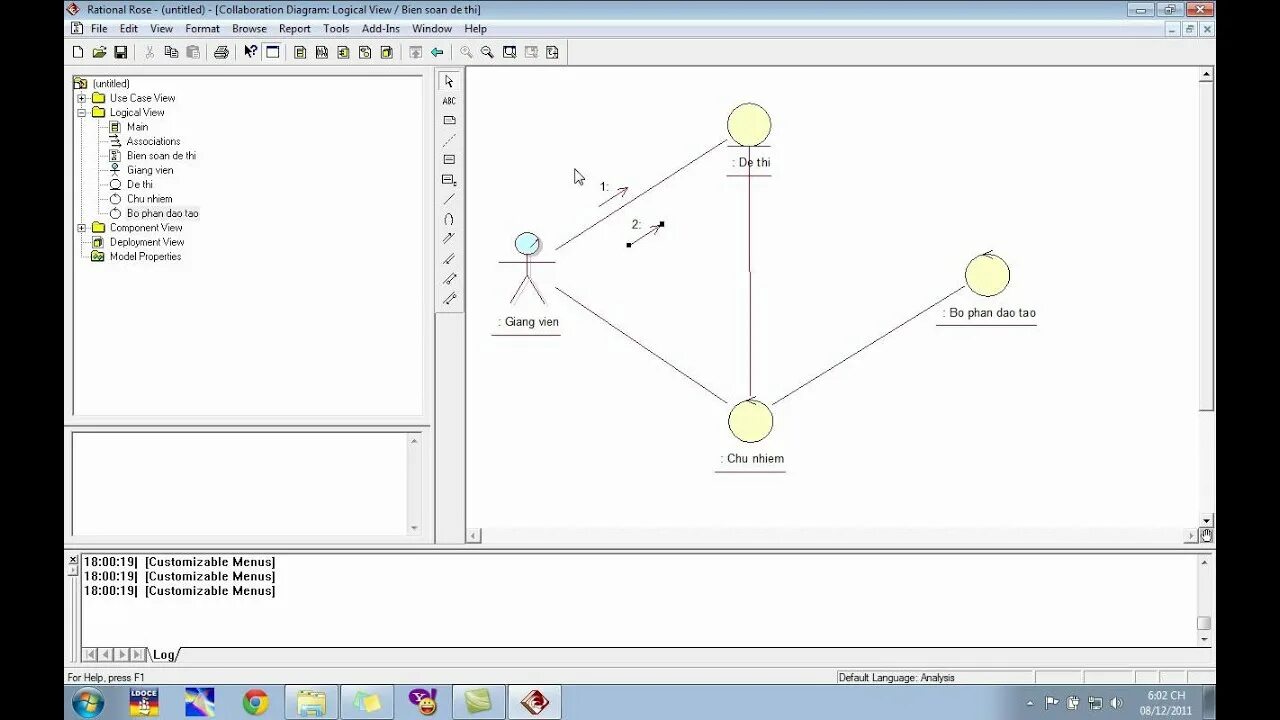Viewport: 1280px width, 720px height.
Task: Open the Tools menu
Action: pyautogui.click(x=336, y=29)
